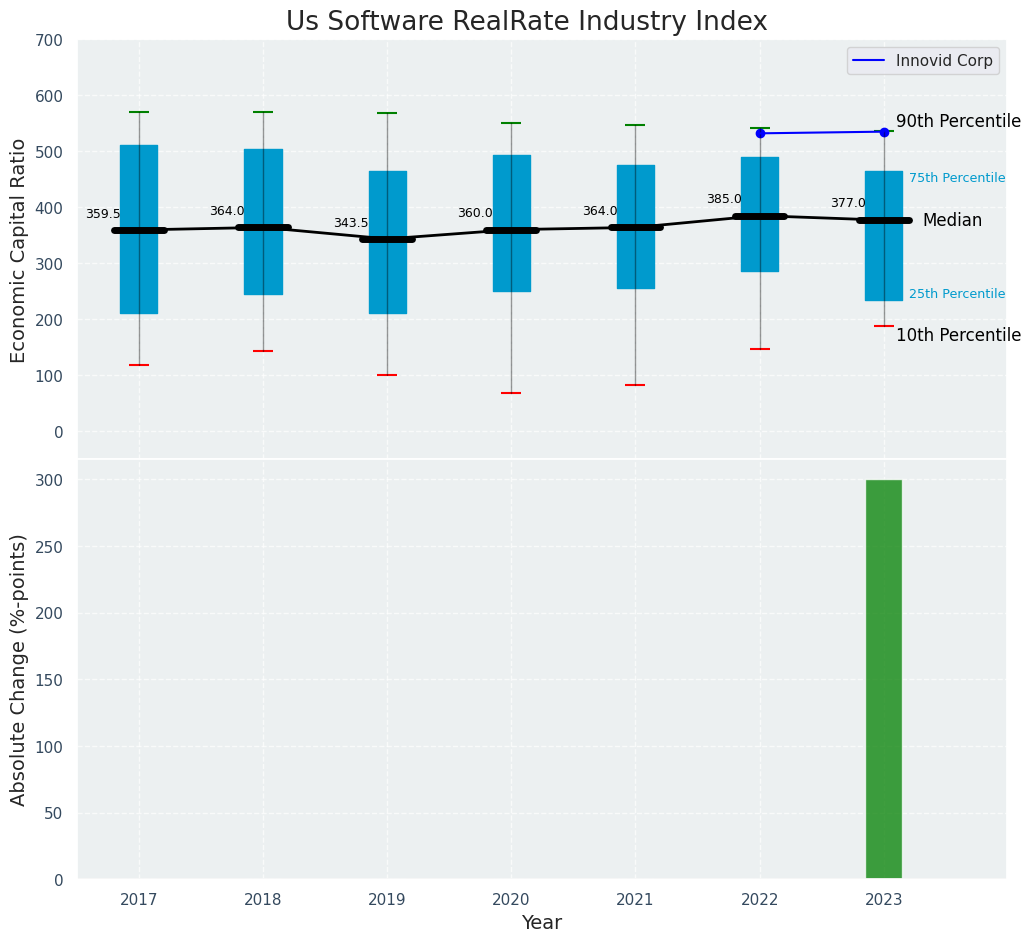Click the 2020 x-axis year label
Screen dimensions: 1031x942
point(511,900)
